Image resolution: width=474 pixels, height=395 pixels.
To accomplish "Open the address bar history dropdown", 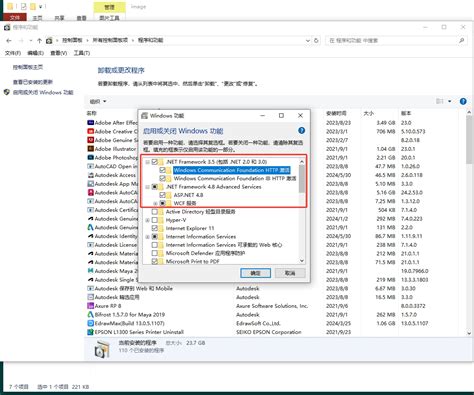I will 308,41.
